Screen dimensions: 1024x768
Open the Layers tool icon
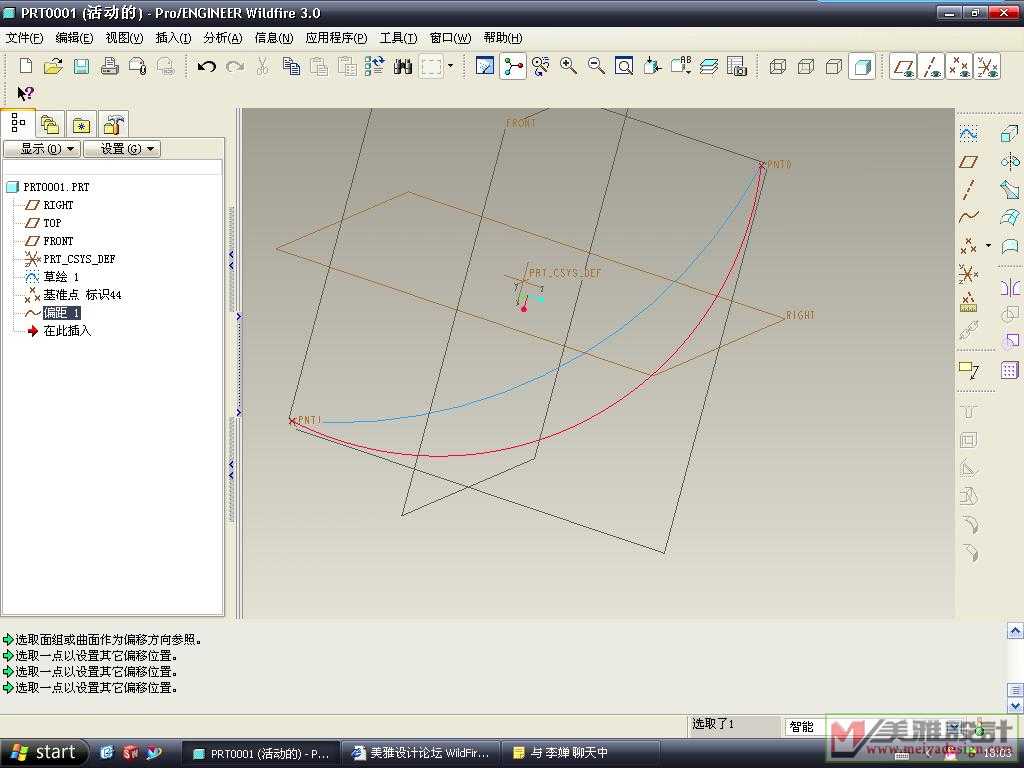tap(709, 66)
